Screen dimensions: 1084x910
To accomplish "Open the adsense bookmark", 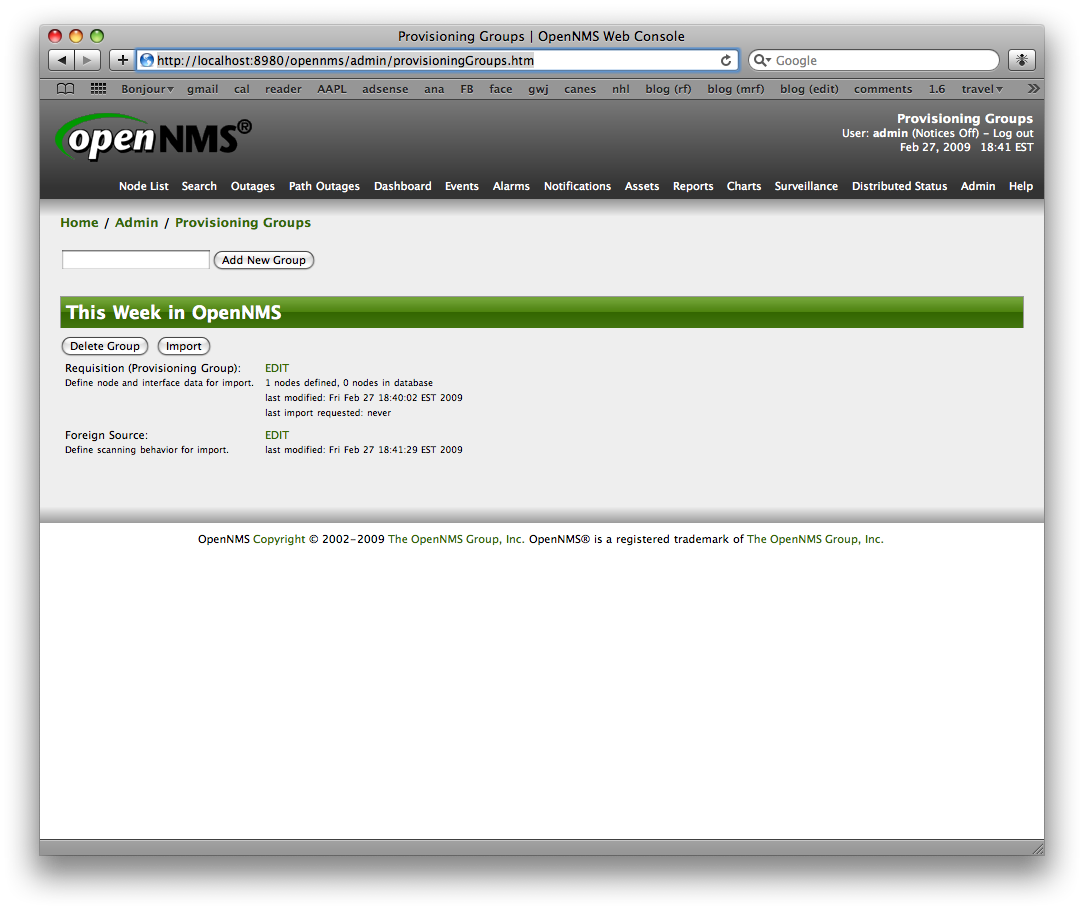I will [x=385, y=89].
